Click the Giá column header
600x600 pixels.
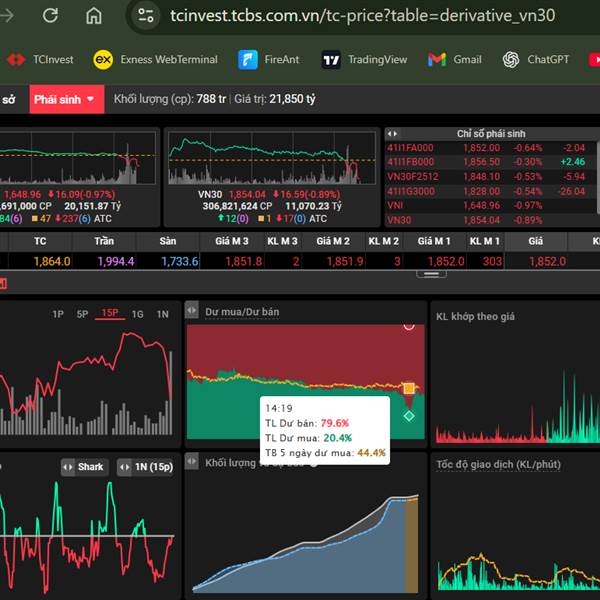coord(535,241)
